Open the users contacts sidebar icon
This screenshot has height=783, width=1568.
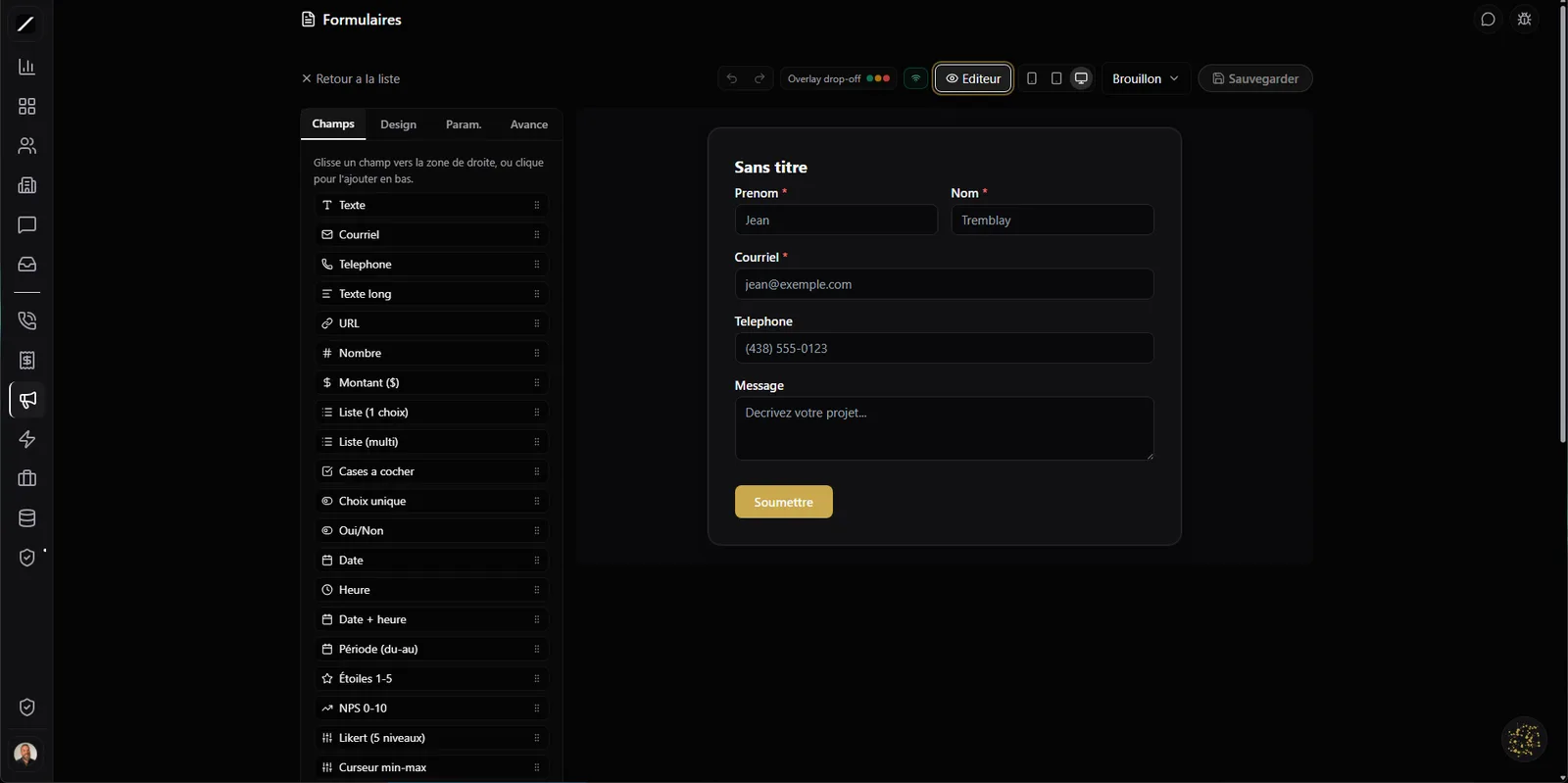coord(26,146)
